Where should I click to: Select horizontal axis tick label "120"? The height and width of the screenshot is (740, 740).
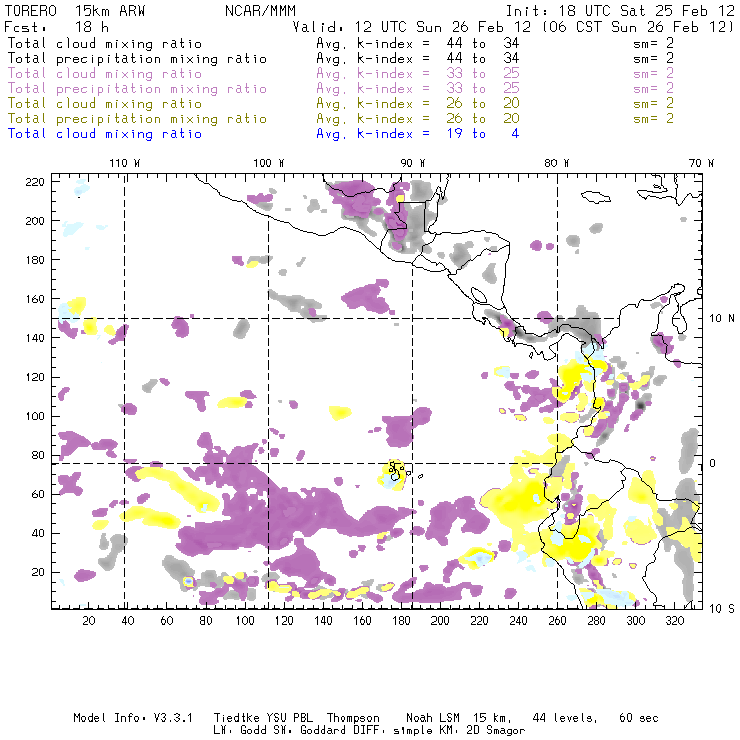pos(284,621)
